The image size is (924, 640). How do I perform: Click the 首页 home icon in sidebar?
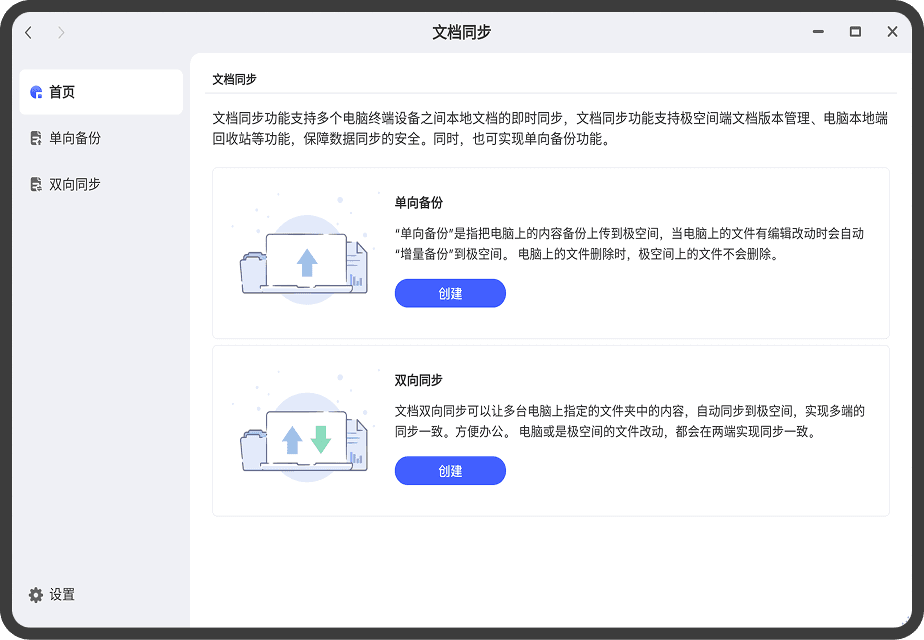pos(36,92)
